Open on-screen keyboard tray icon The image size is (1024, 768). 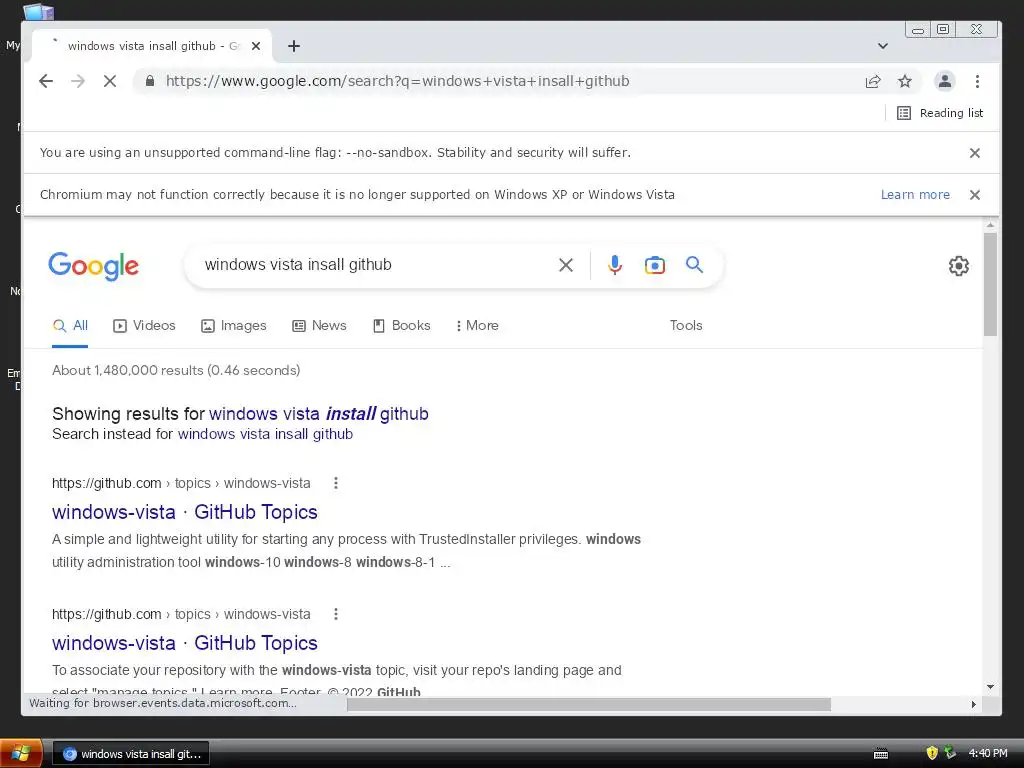coord(880,754)
